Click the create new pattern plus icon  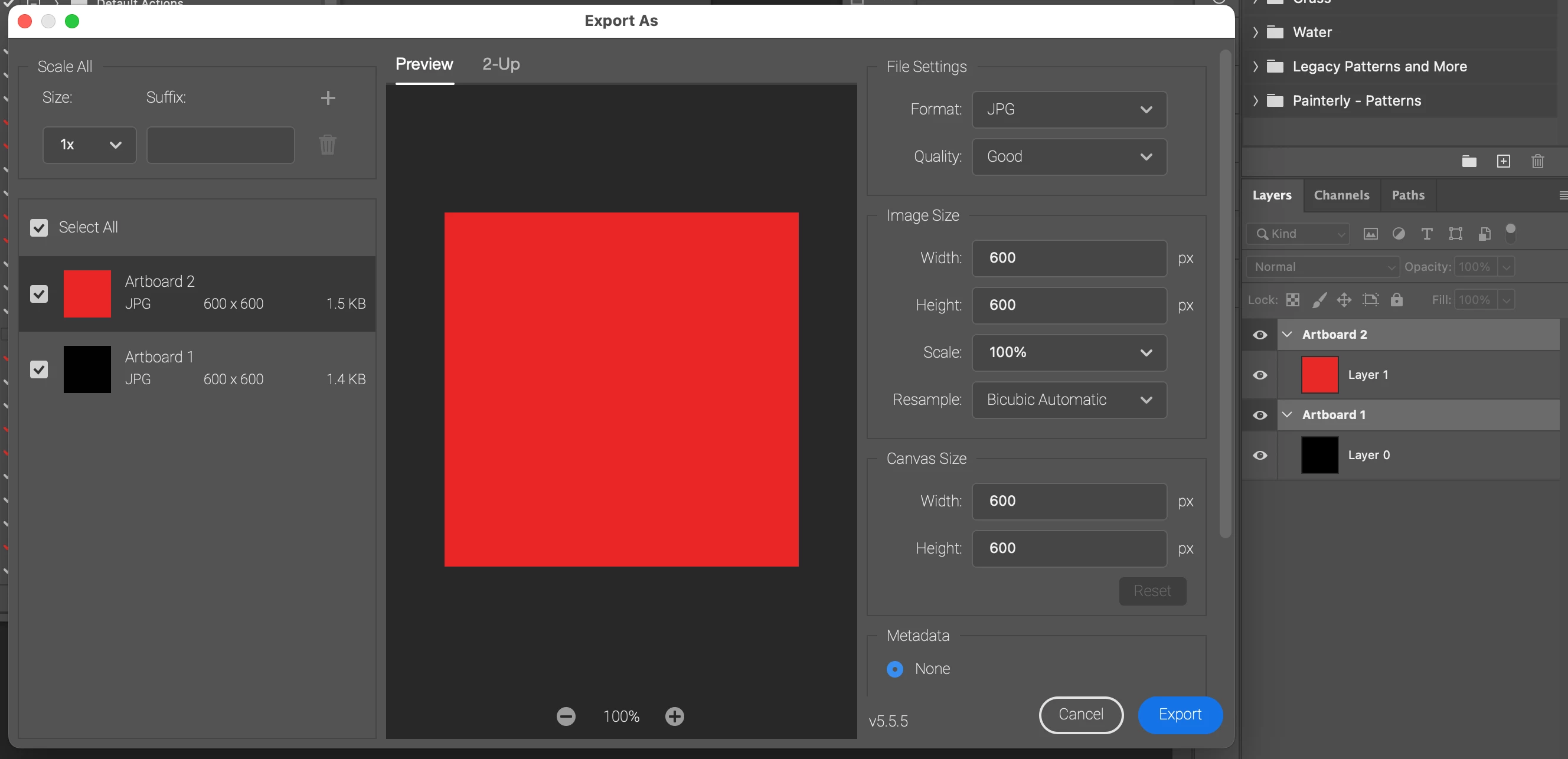pyautogui.click(x=1503, y=161)
